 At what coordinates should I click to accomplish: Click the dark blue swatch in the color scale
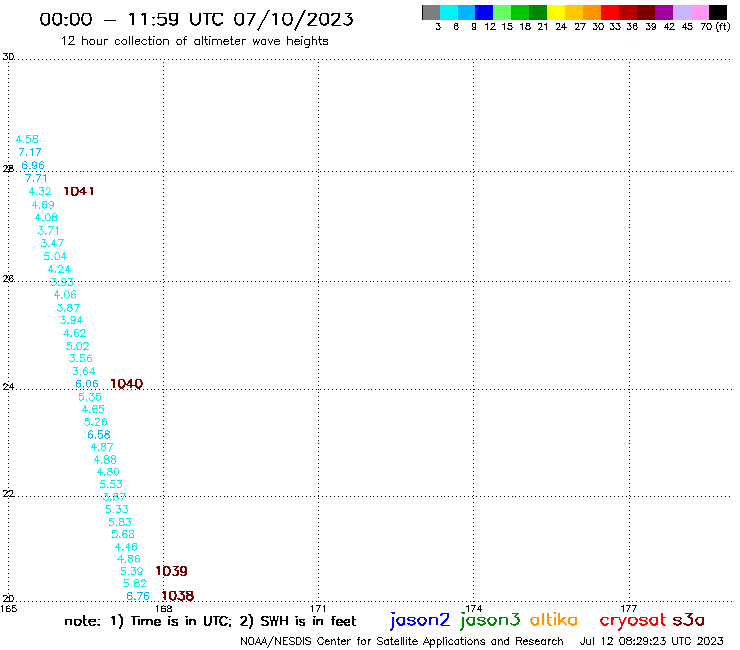click(x=484, y=12)
